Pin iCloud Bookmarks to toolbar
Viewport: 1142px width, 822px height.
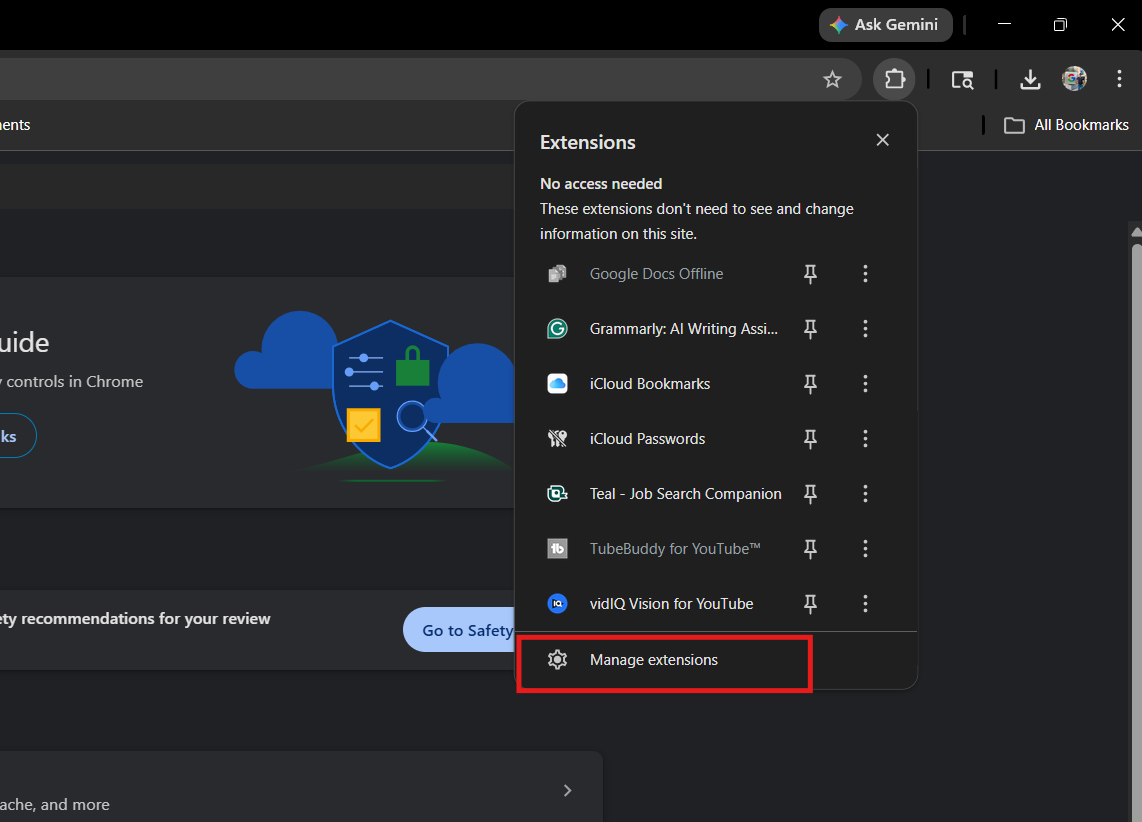(x=810, y=384)
